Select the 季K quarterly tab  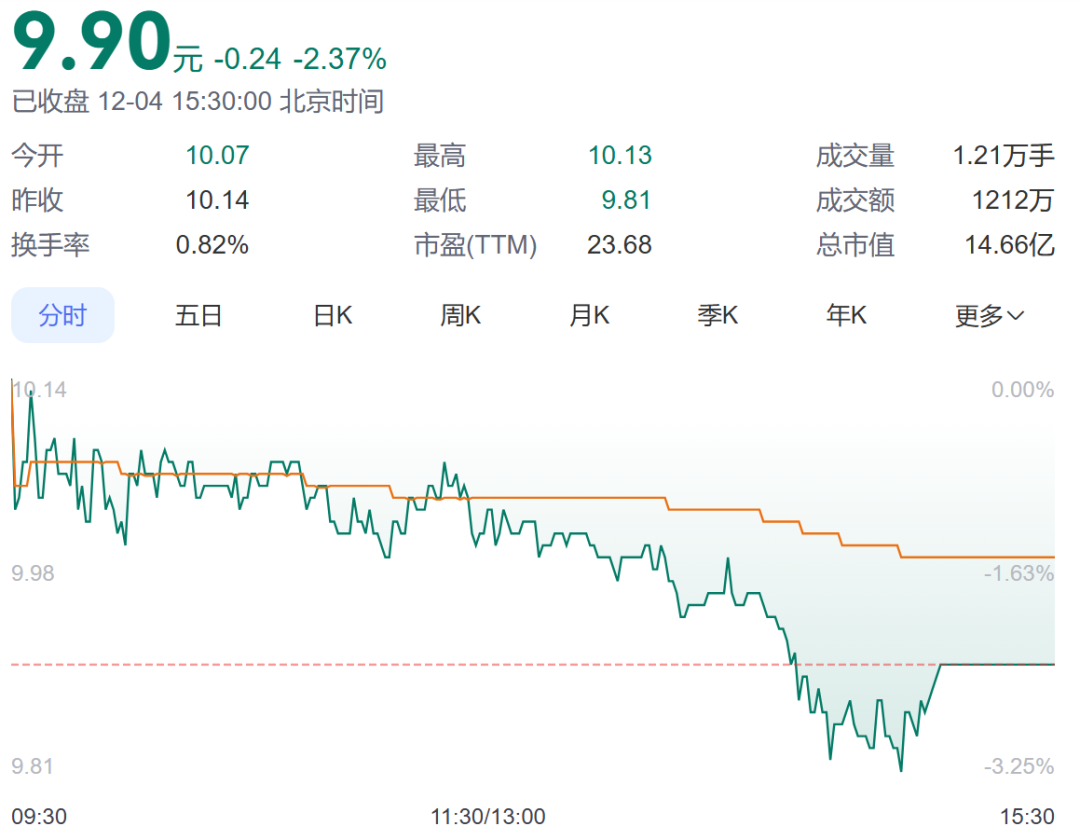pos(717,316)
